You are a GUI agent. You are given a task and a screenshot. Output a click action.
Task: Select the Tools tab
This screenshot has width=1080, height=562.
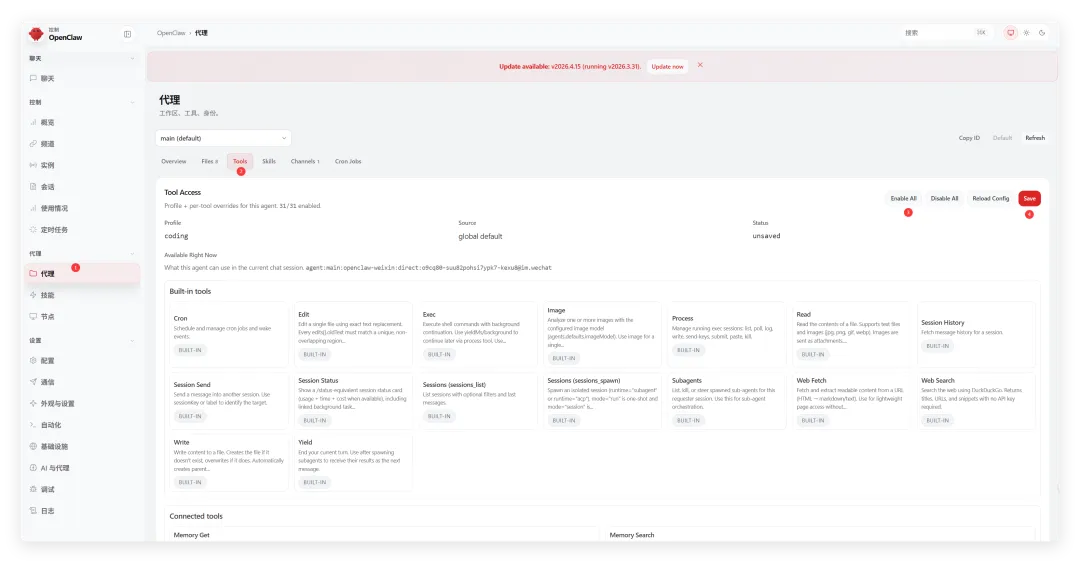(x=240, y=161)
